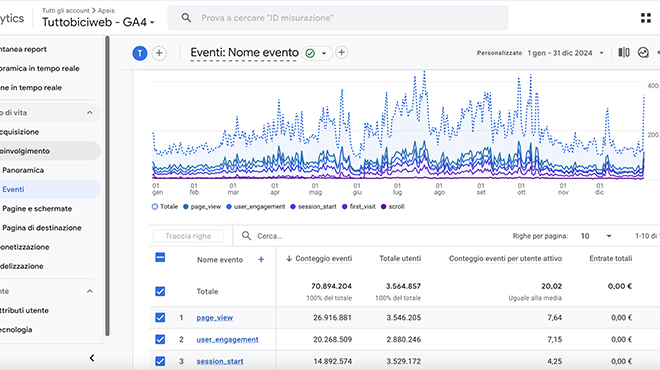Toggle the select-all checkbox in table header
The width and height of the screenshot is (660, 370).
click(x=160, y=257)
